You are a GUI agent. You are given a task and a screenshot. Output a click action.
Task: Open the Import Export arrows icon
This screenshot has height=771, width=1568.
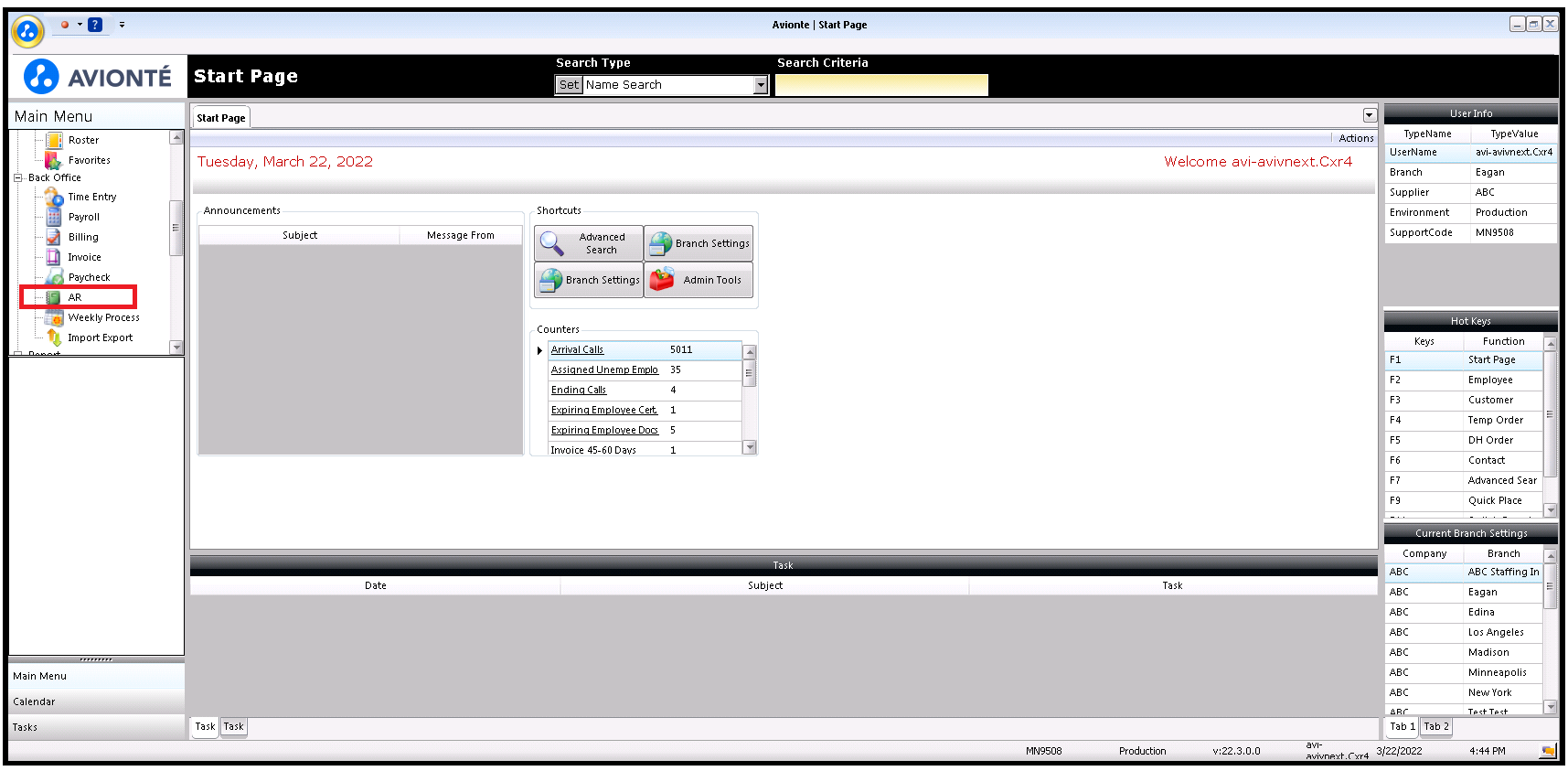pyautogui.click(x=54, y=337)
